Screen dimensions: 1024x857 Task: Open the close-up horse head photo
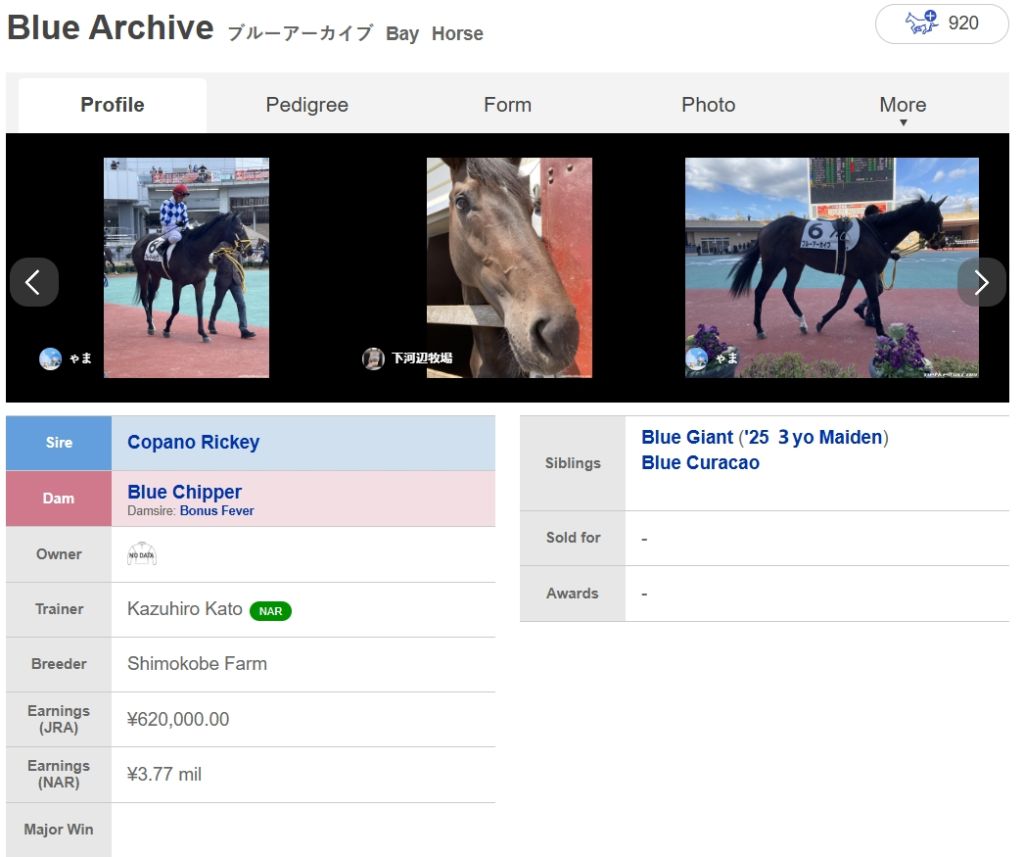pos(509,267)
